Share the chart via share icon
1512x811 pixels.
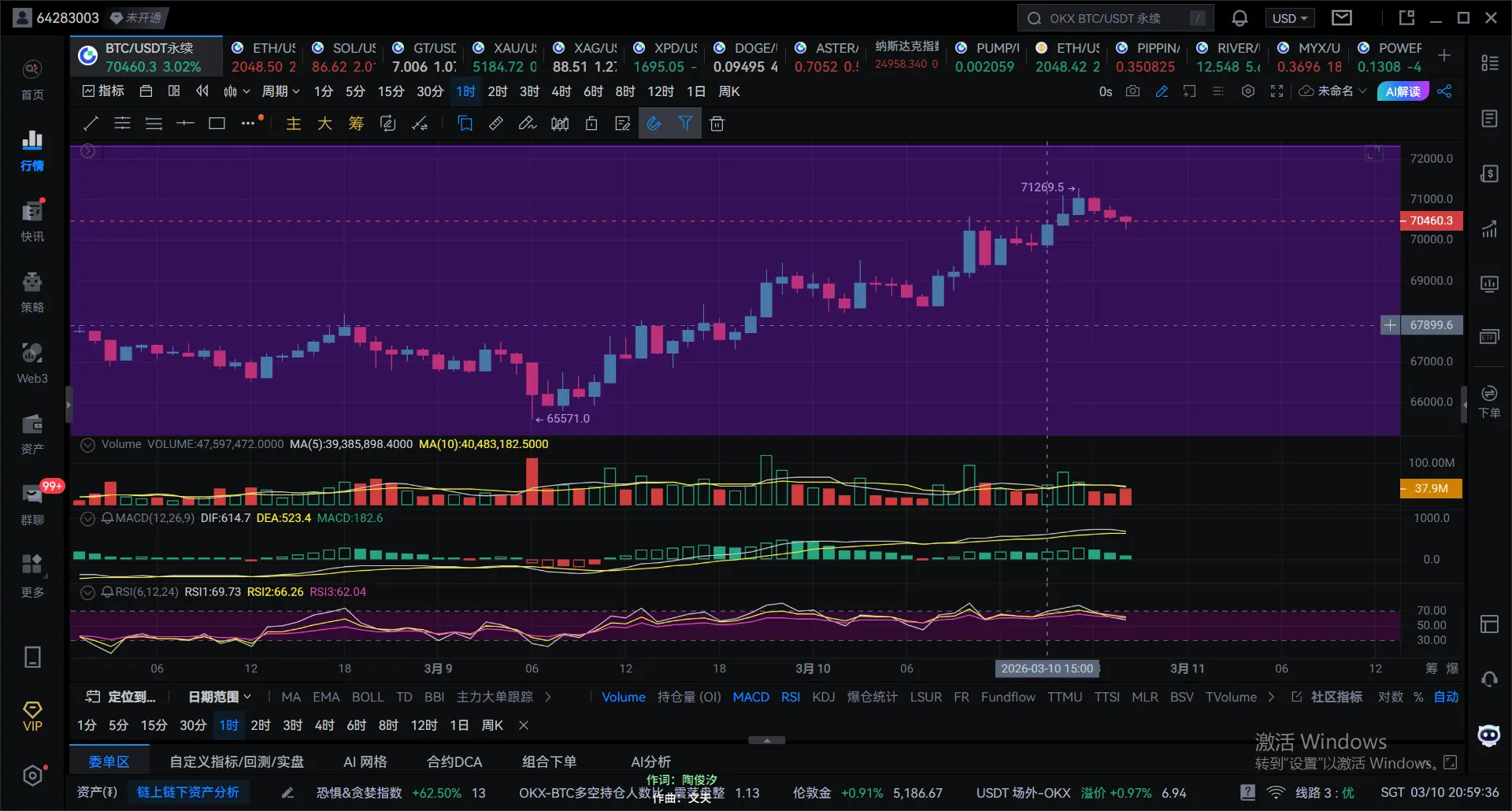(1444, 91)
